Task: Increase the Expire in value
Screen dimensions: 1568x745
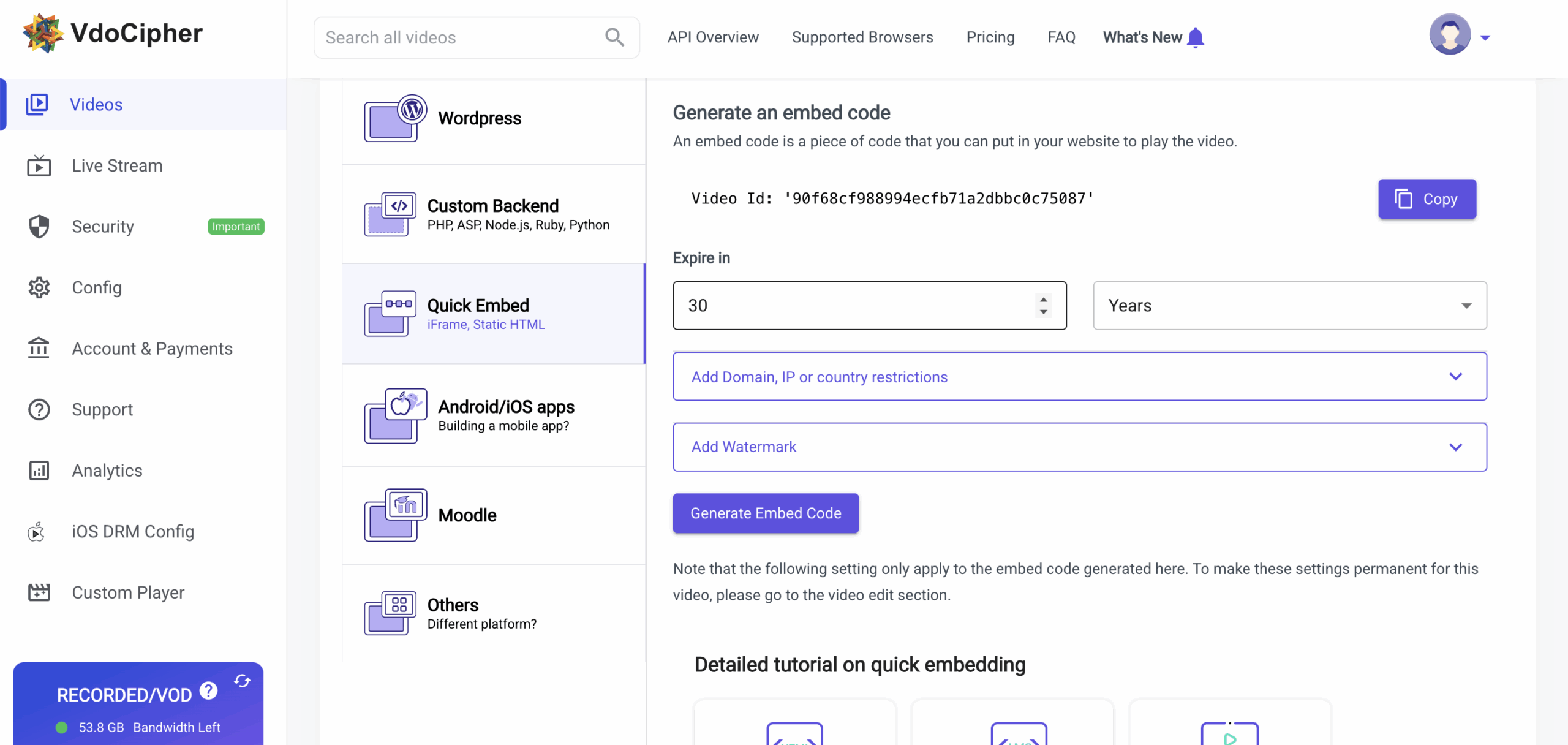Action: pos(1043,299)
